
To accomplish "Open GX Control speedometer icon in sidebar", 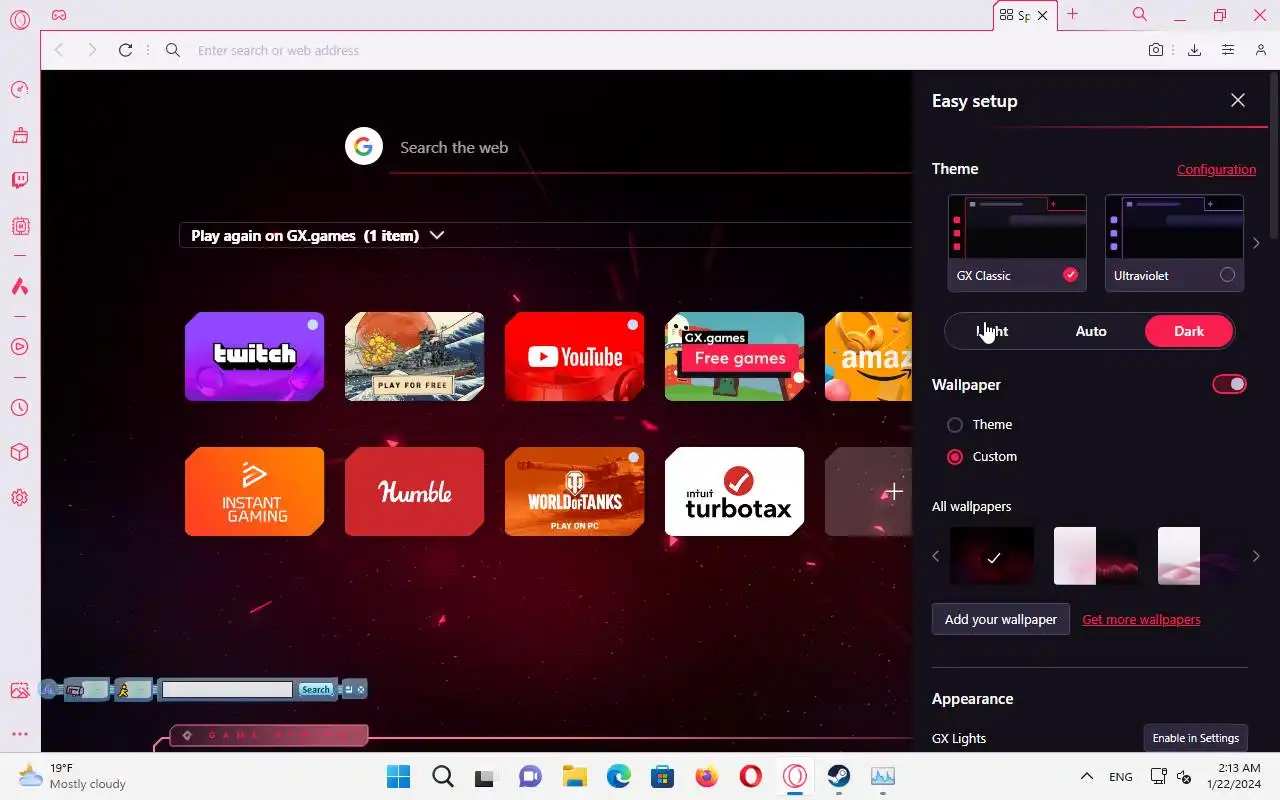I will (20, 90).
